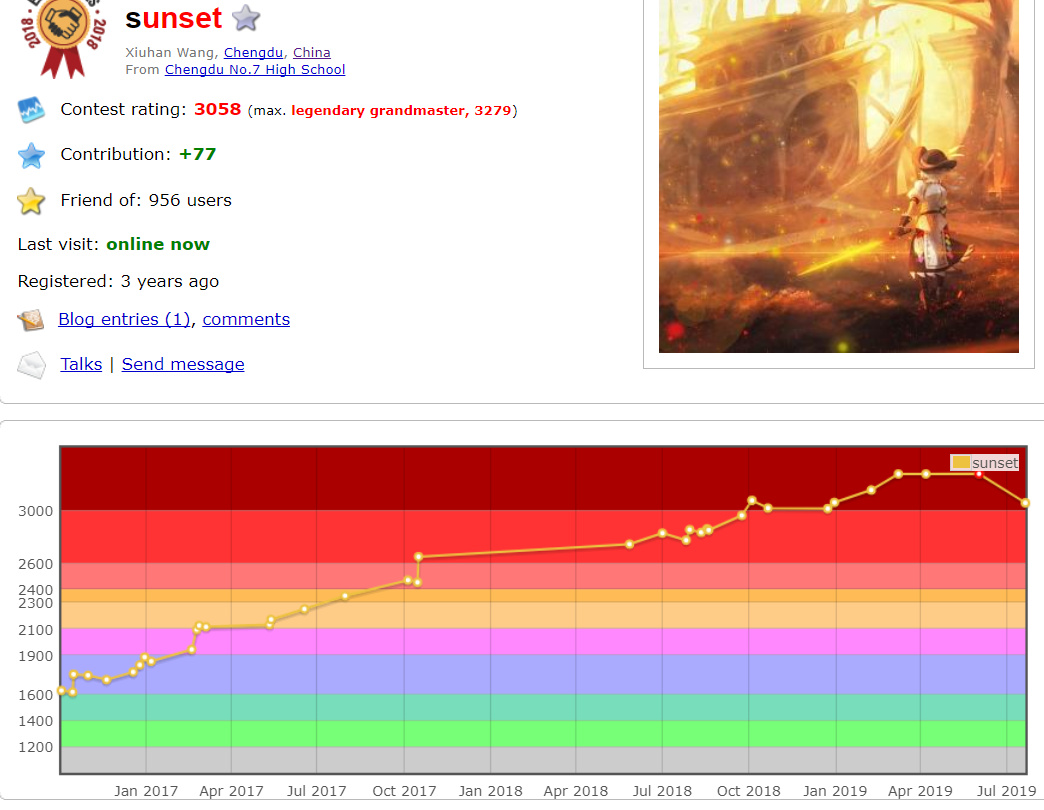Image resolution: width=1044 pixels, height=810 pixels.
Task: Click the contest rating chart icon
Action: click(31, 110)
